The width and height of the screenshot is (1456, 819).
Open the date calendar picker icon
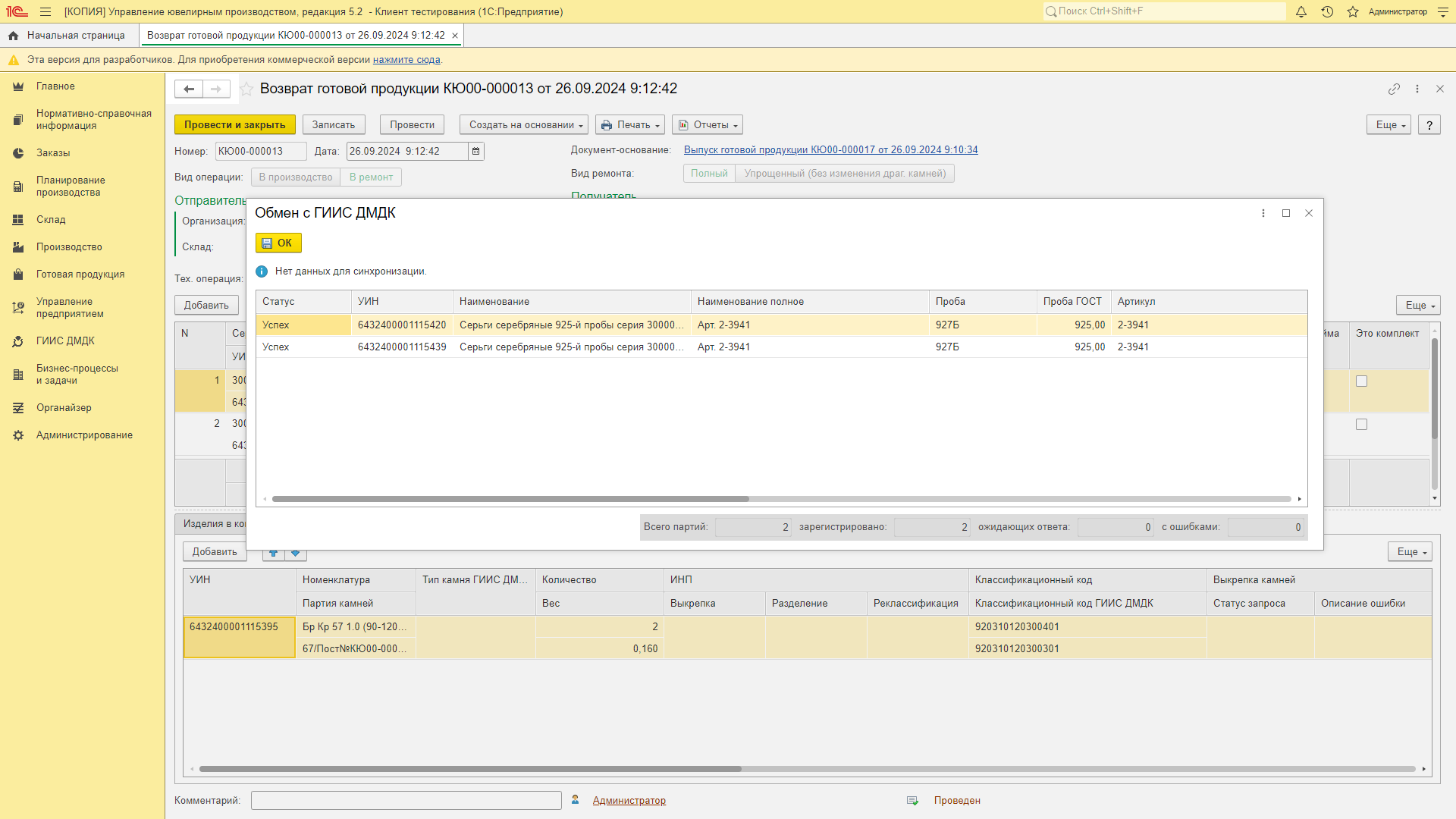pos(476,152)
